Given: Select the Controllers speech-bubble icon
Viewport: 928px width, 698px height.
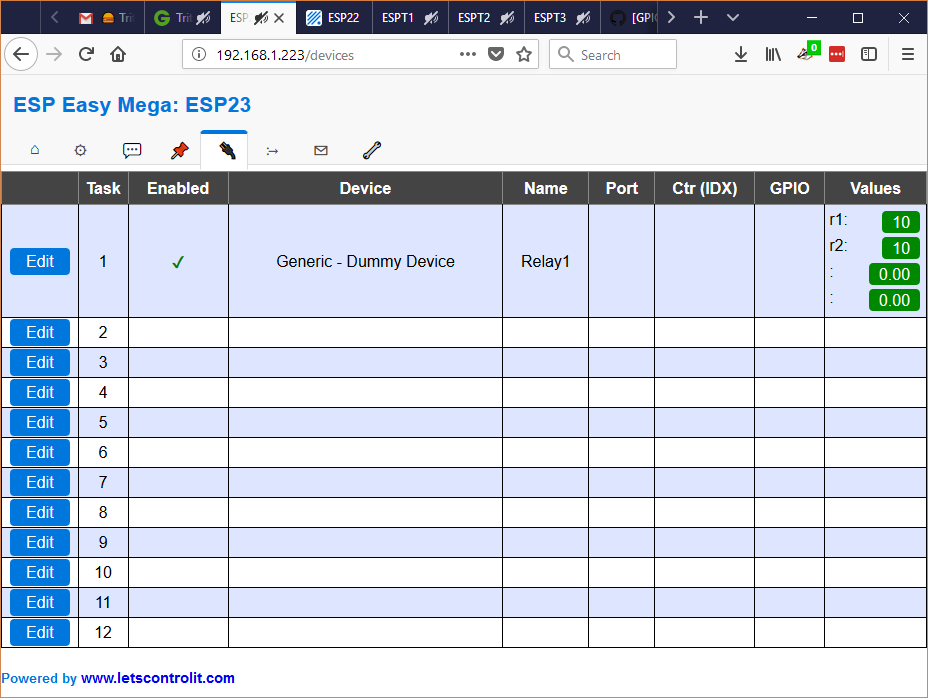Looking at the screenshot, I should (132, 150).
